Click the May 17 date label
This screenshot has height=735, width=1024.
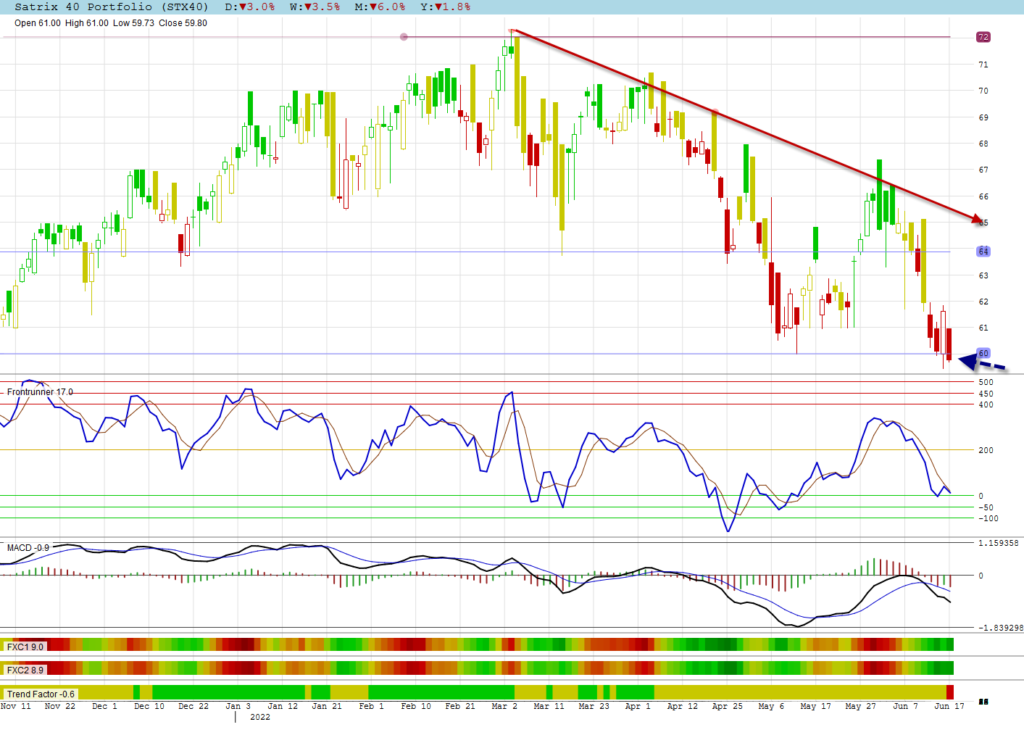(x=816, y=706)
